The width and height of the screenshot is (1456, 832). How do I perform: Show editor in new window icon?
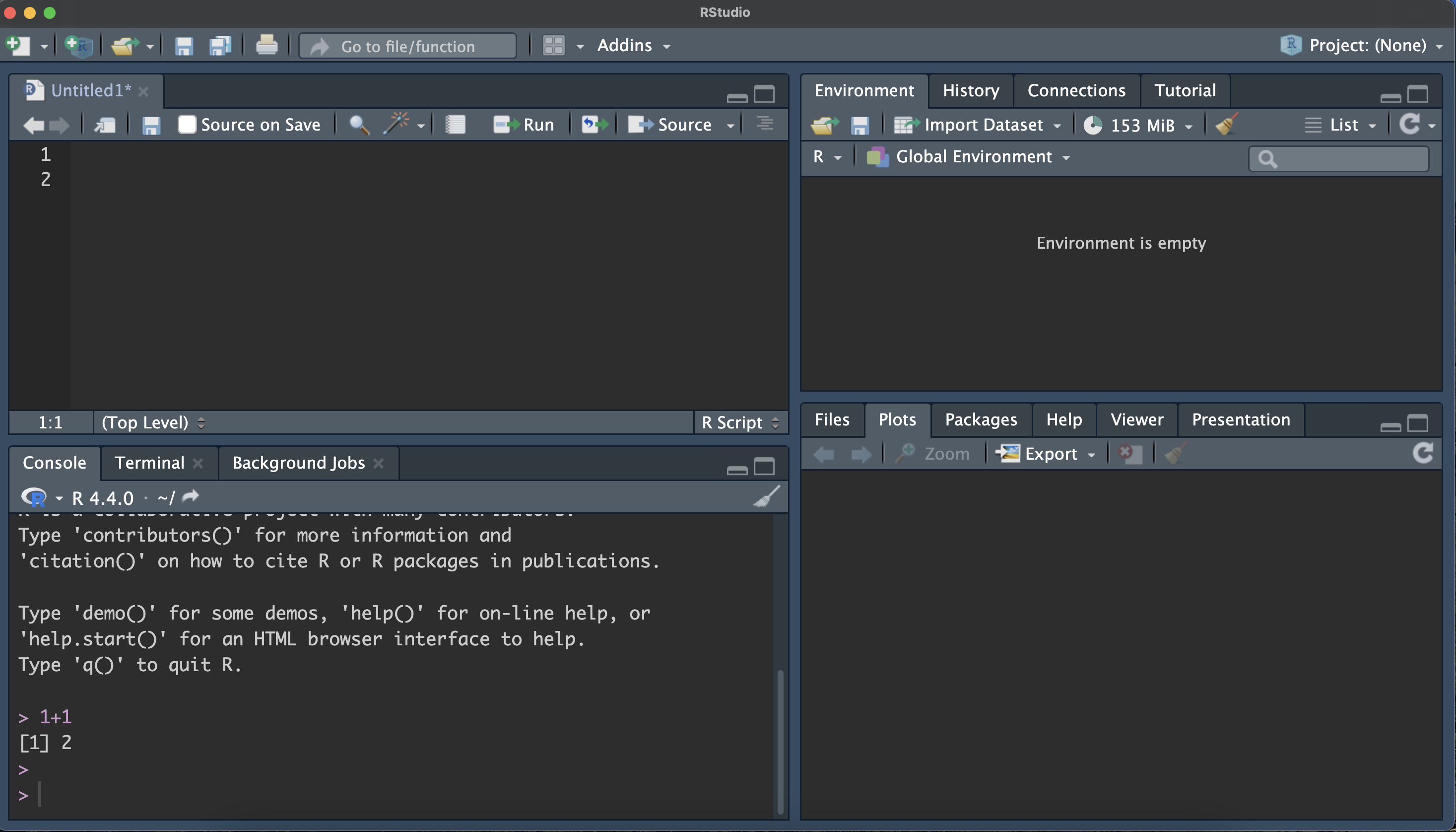point(105,125)
